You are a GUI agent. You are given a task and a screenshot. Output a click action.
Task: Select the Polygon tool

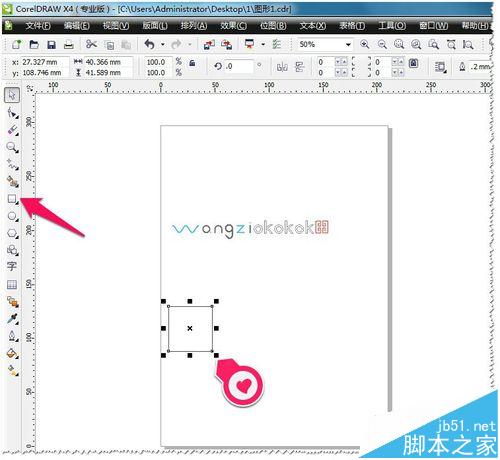click(13, 233)
